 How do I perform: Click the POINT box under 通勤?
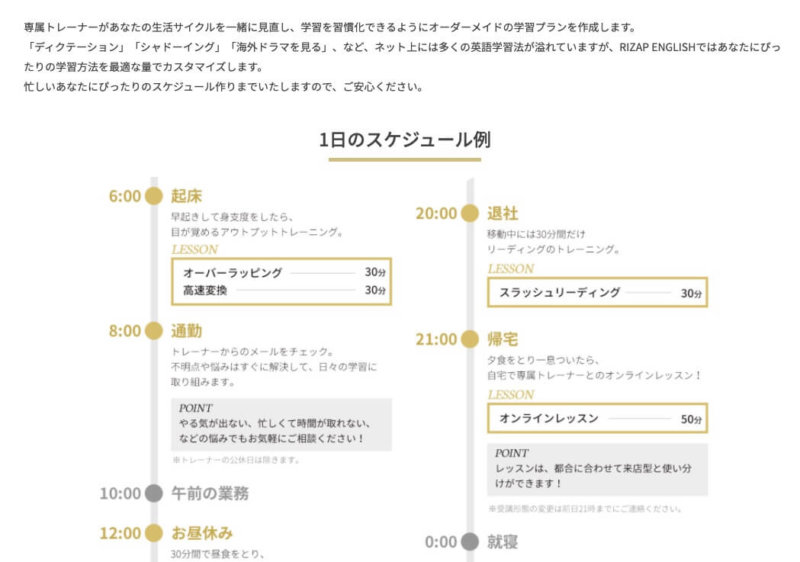(281, 424)
